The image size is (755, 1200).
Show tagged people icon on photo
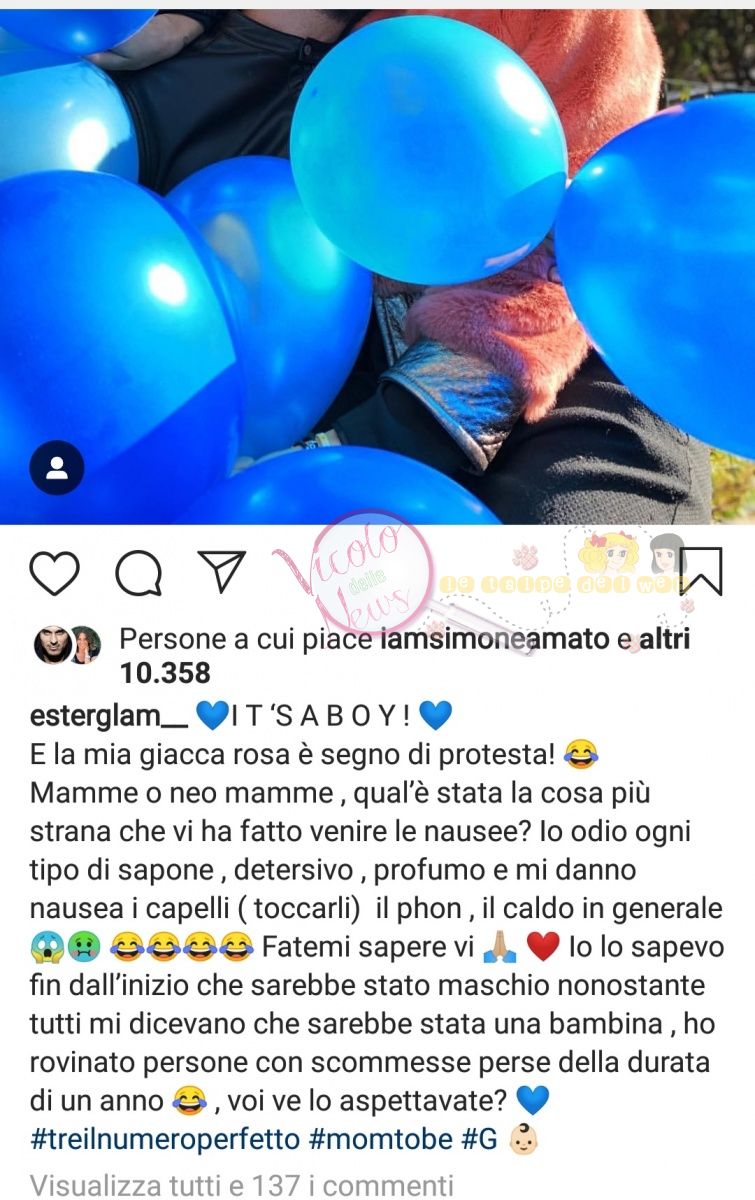pyautogui.click(x=57, y=467)
